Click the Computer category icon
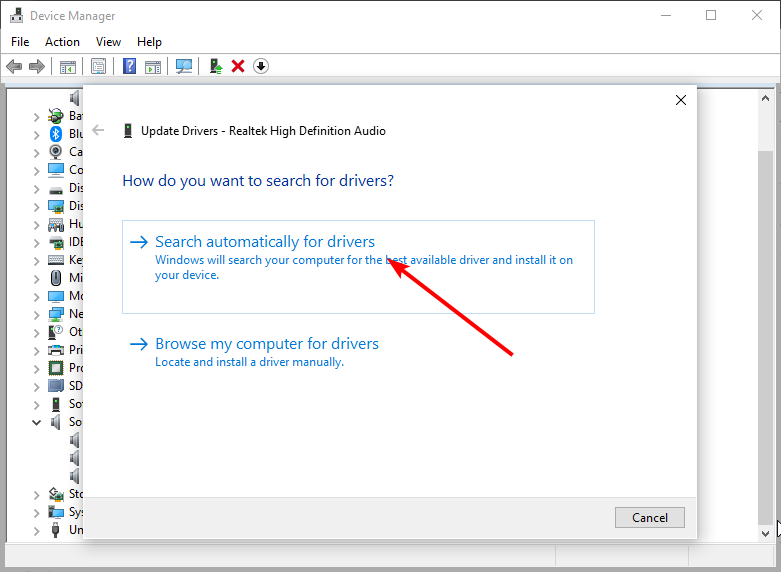 pos(56,170)
